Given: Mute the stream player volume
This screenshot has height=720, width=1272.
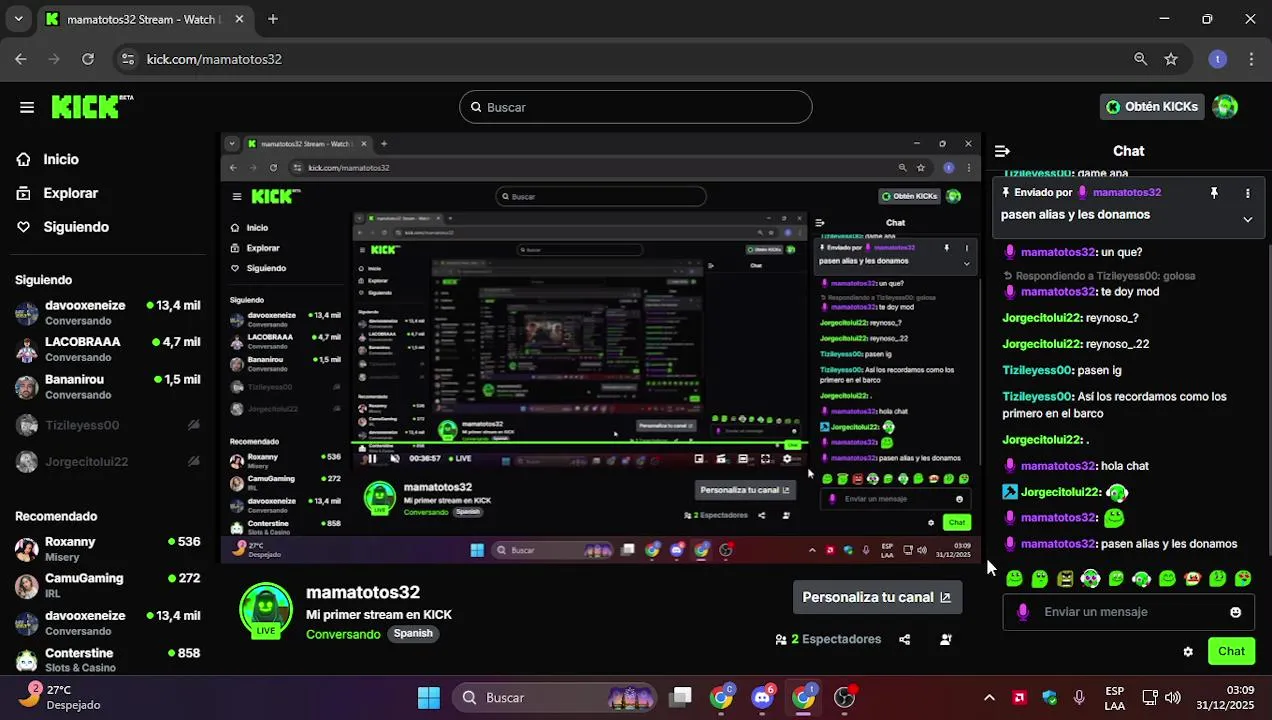Looking at the screenshot, I should pos(395,459).
